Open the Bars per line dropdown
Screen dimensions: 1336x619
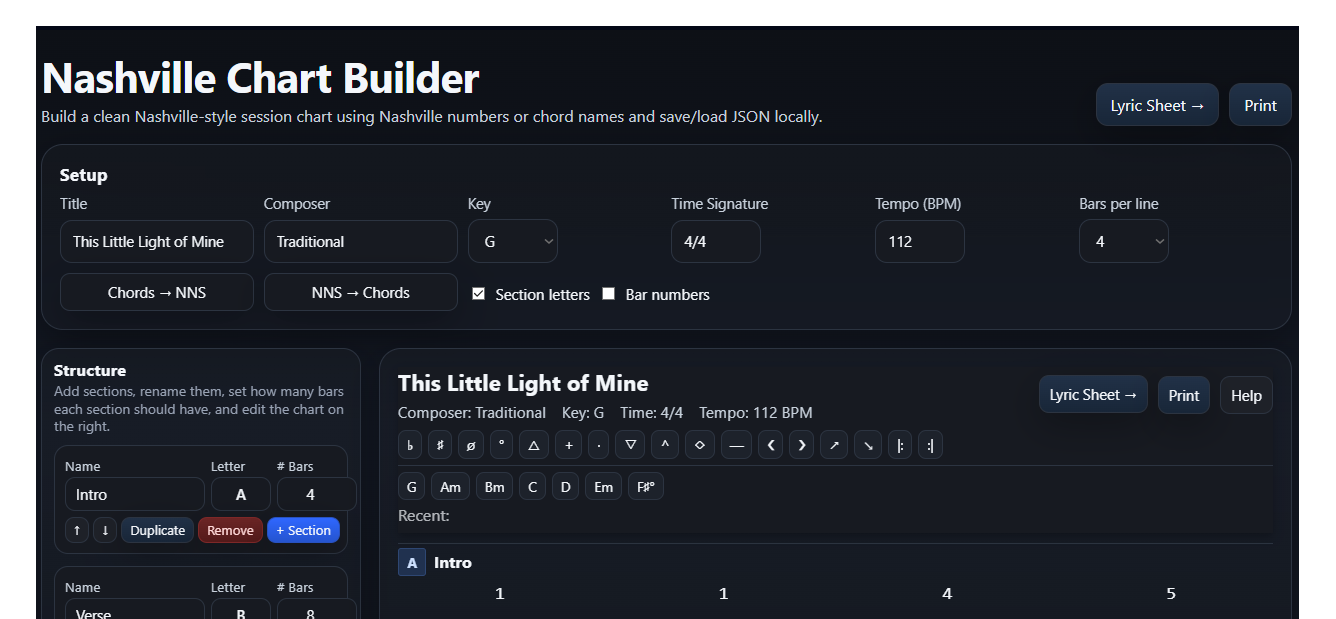(x=1124, y=241)
